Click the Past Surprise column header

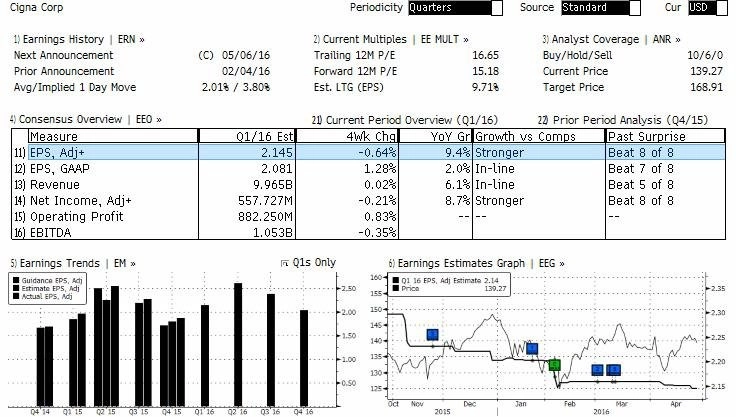(x=666, y=136)
